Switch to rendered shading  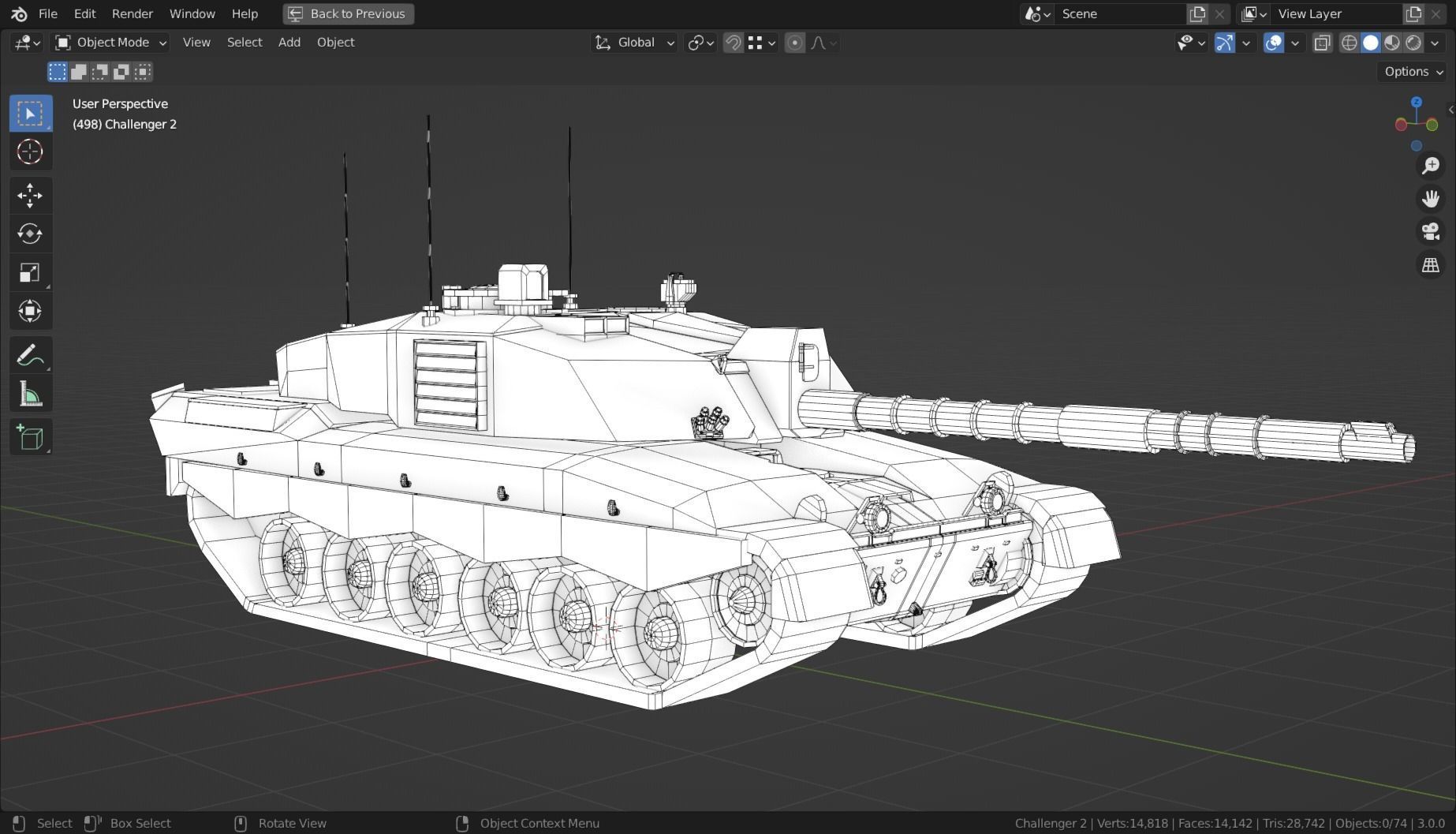point(1413,43)
